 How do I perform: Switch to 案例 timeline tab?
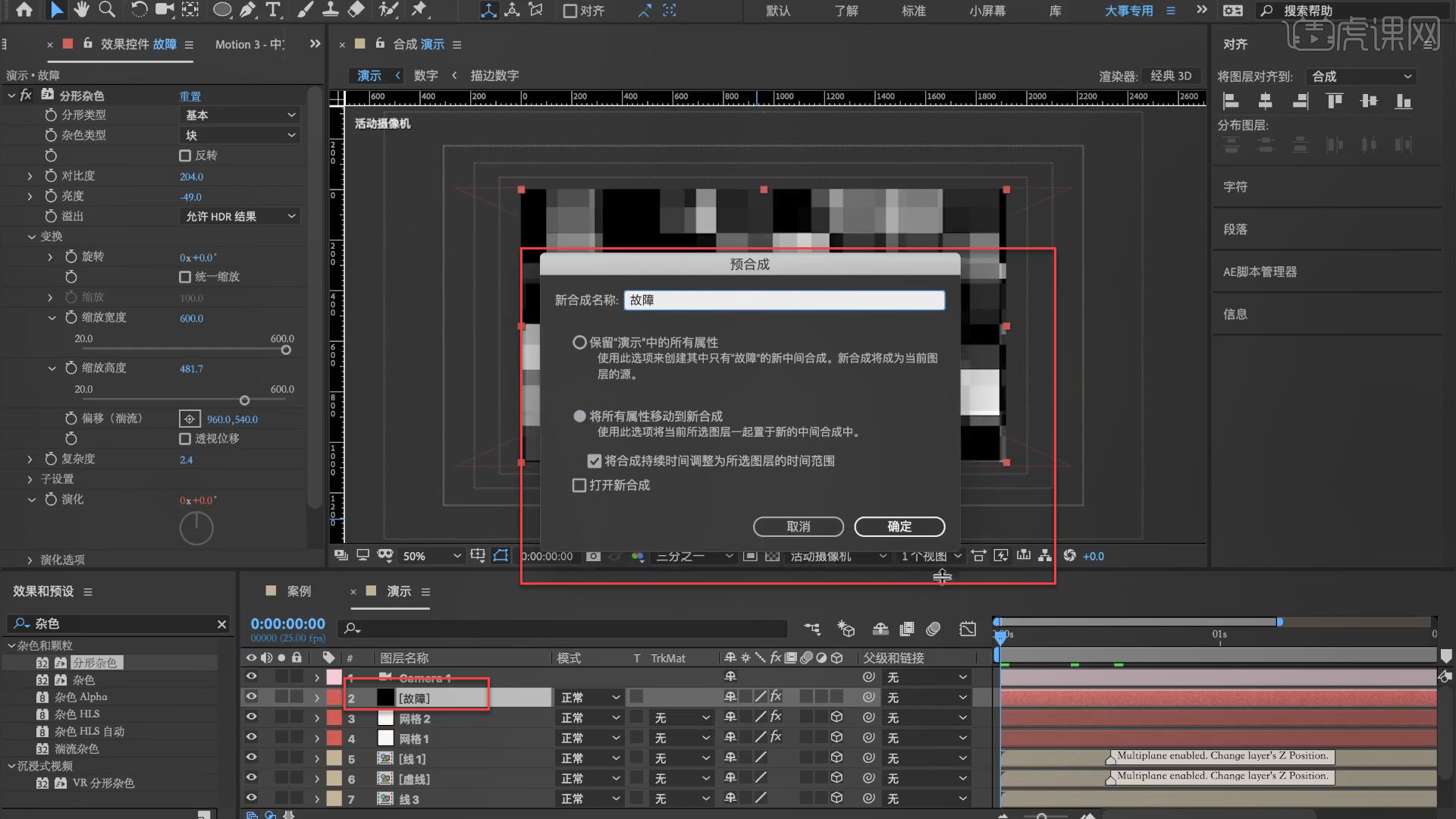point(299,591)
